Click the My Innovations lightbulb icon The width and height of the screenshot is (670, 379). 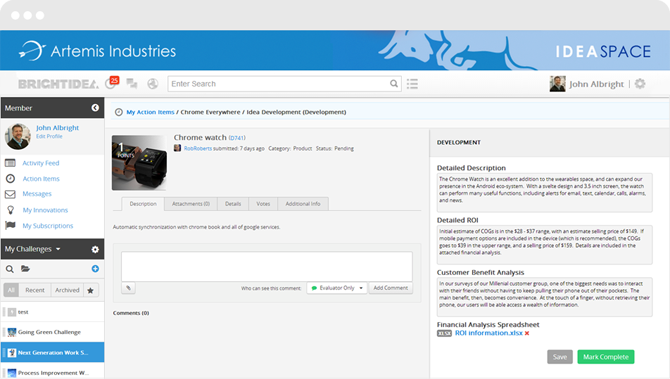tap(11, 210)
